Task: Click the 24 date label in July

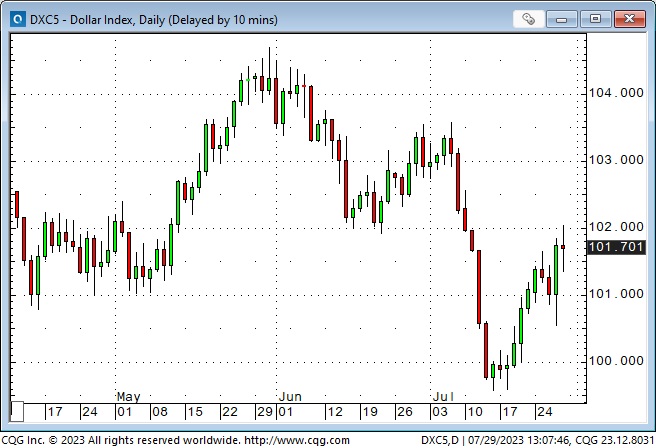Action: (544, 412)
